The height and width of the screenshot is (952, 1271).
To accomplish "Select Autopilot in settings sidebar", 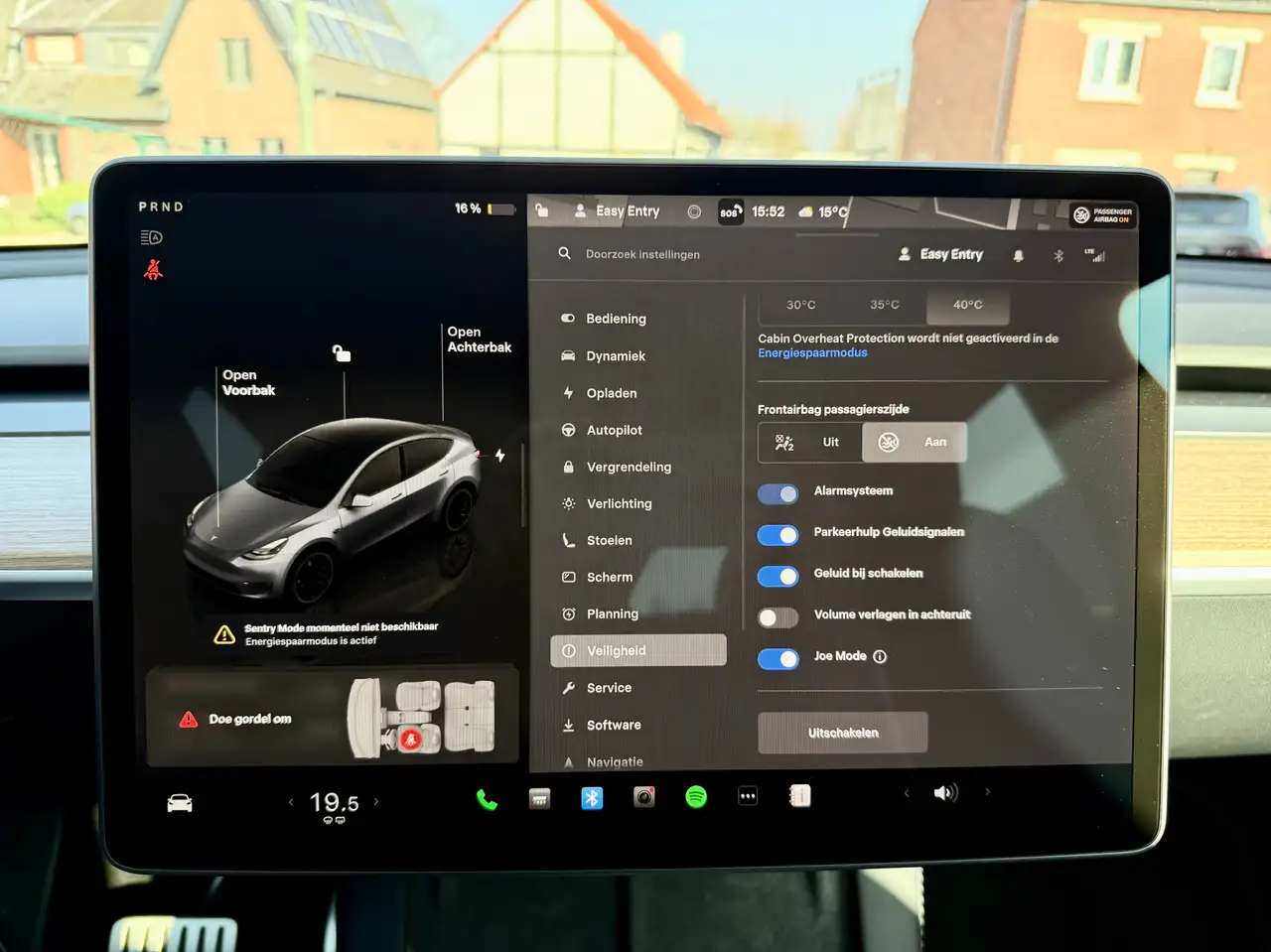I will coord(614,430).
